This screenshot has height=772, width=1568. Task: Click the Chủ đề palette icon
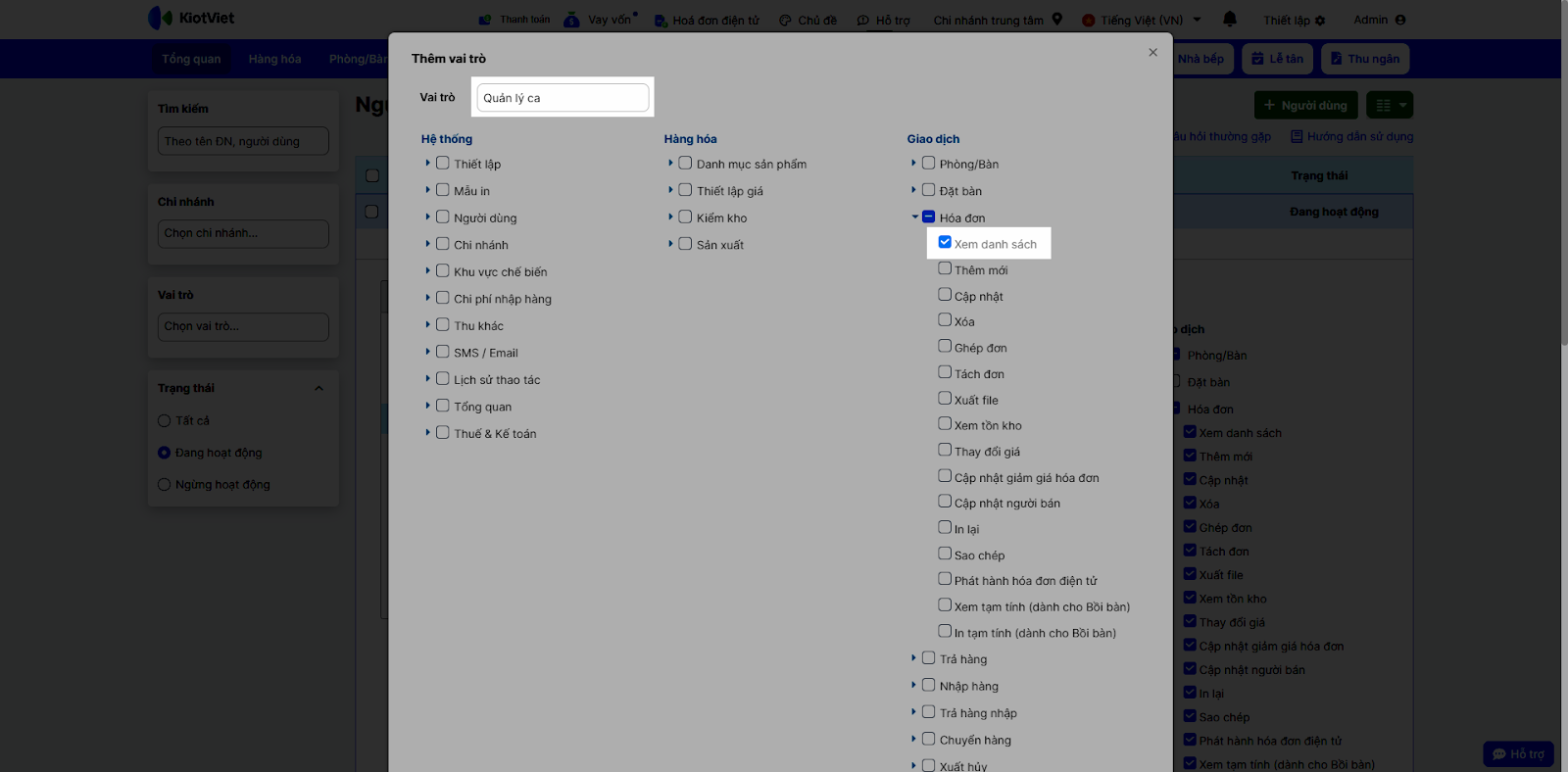point(785,21)
